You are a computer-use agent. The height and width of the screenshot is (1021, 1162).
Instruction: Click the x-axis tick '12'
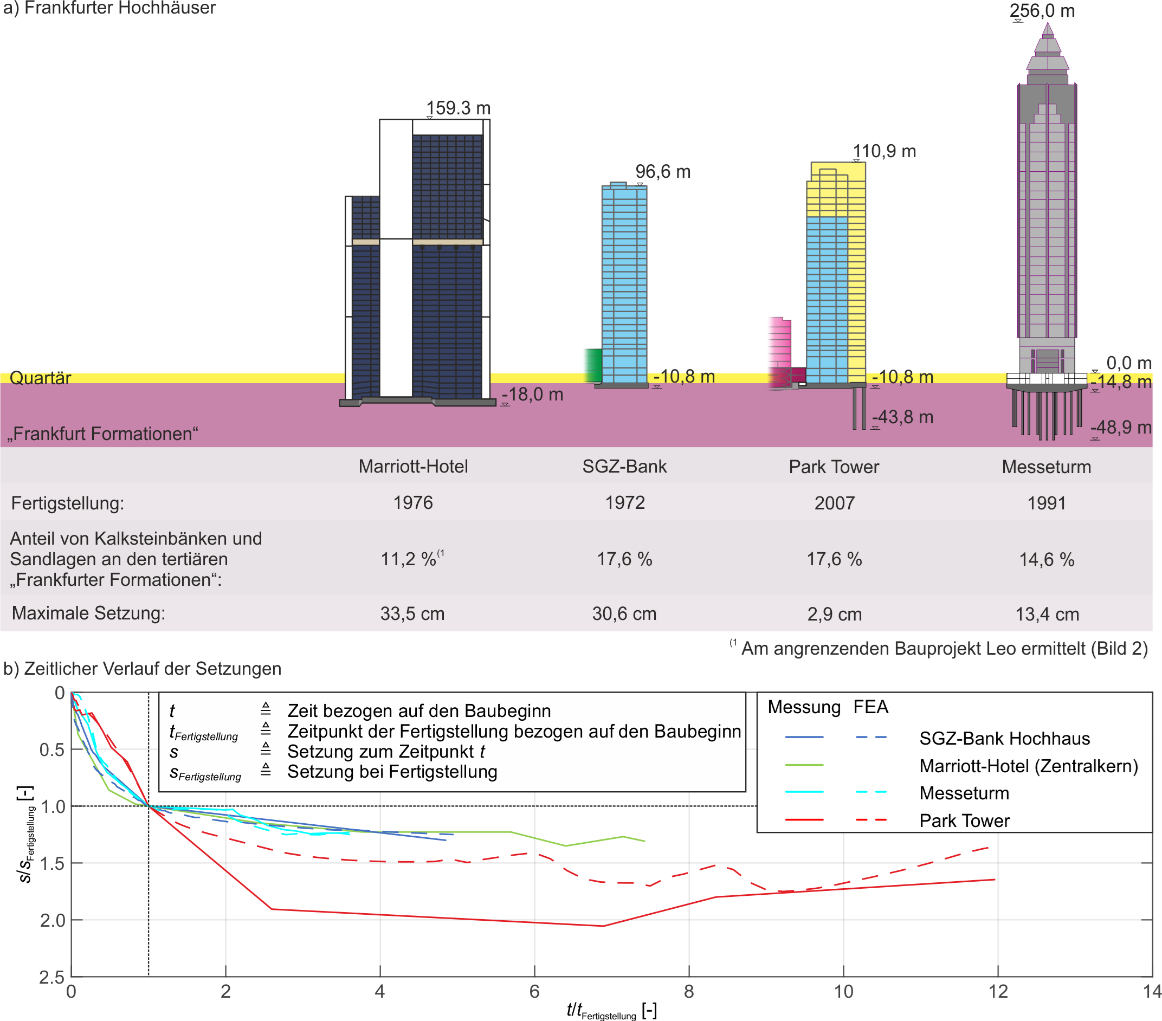997,991
